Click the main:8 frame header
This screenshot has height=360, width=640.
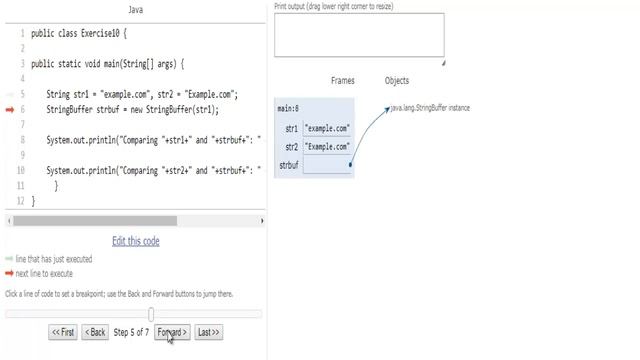[288, 108]
